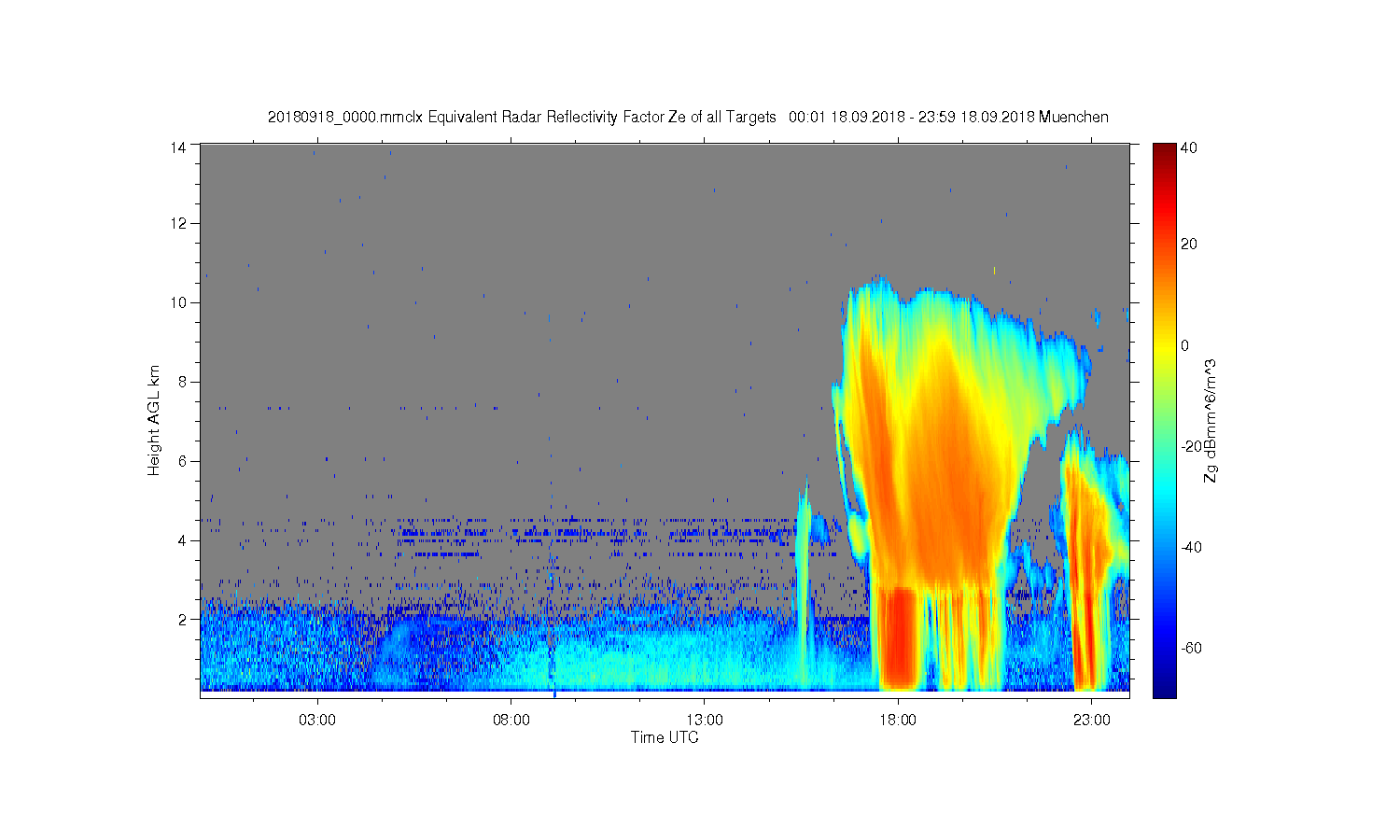The width and height of the screenshot is (1400, 840).
Task: Click the colorbar value -40
Action: click(x=1192, y=547)
